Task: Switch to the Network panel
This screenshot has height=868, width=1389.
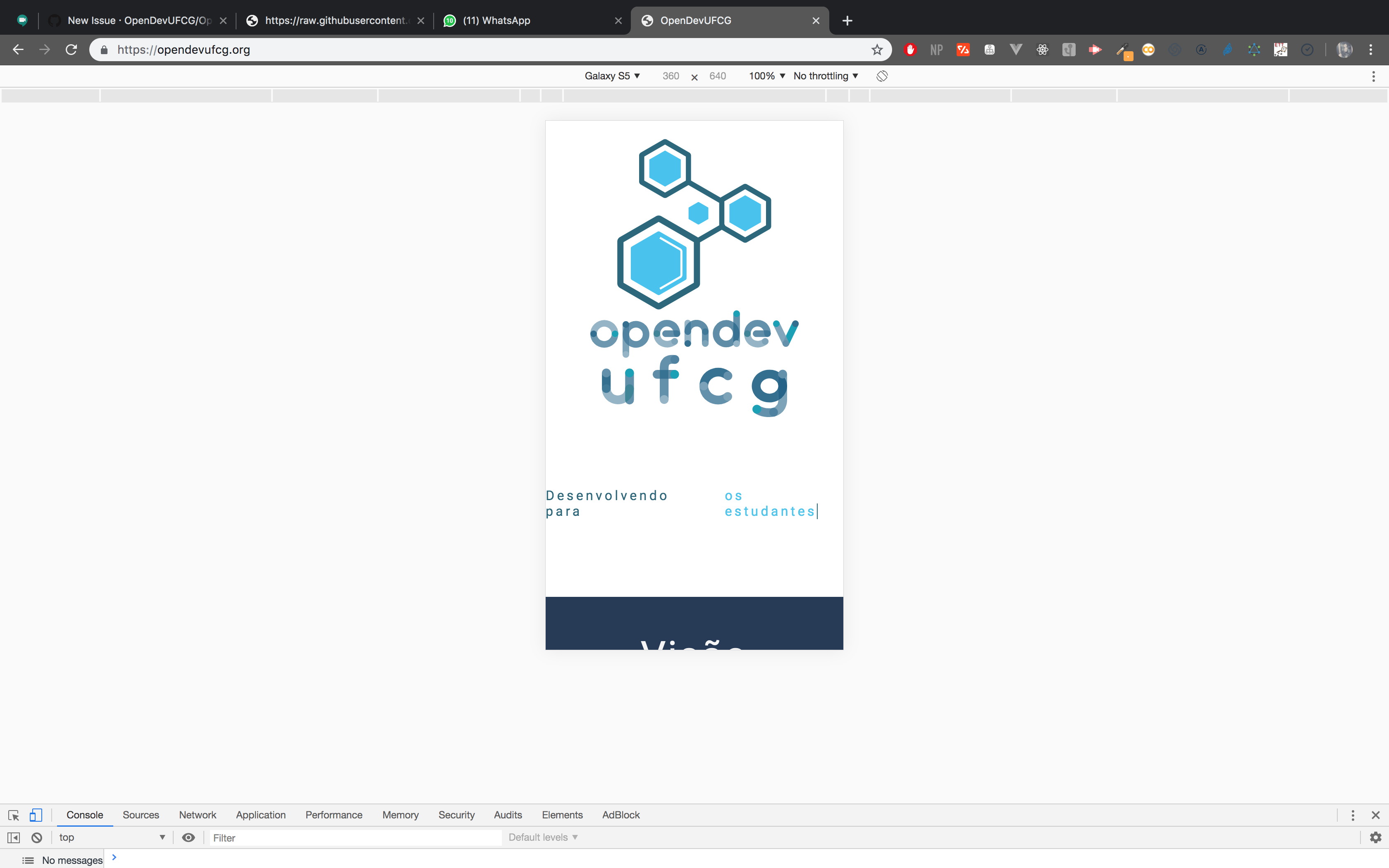Action: tap(198, 815)
